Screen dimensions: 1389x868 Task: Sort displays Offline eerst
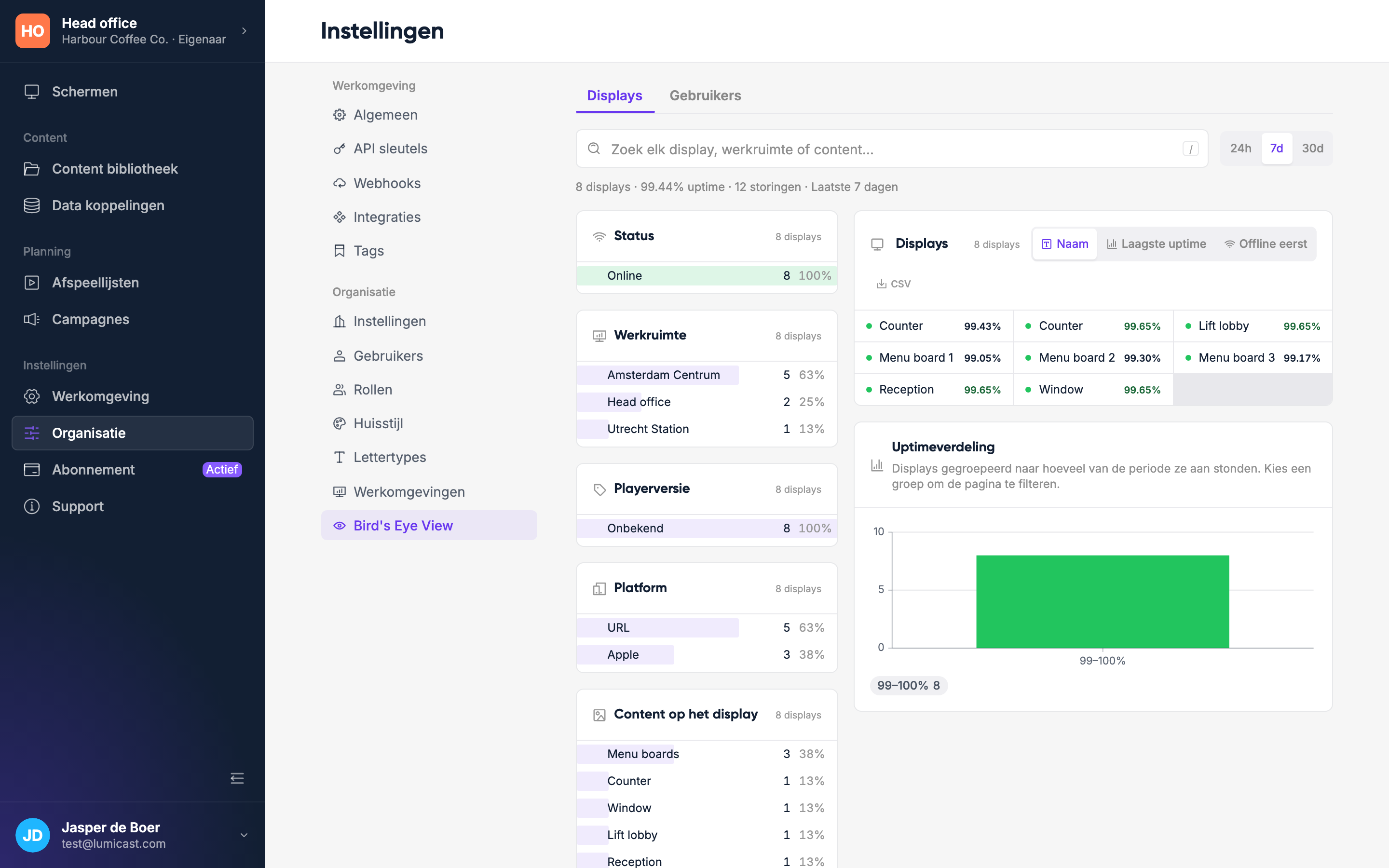pyautogui.click(x=1266, y=244)
